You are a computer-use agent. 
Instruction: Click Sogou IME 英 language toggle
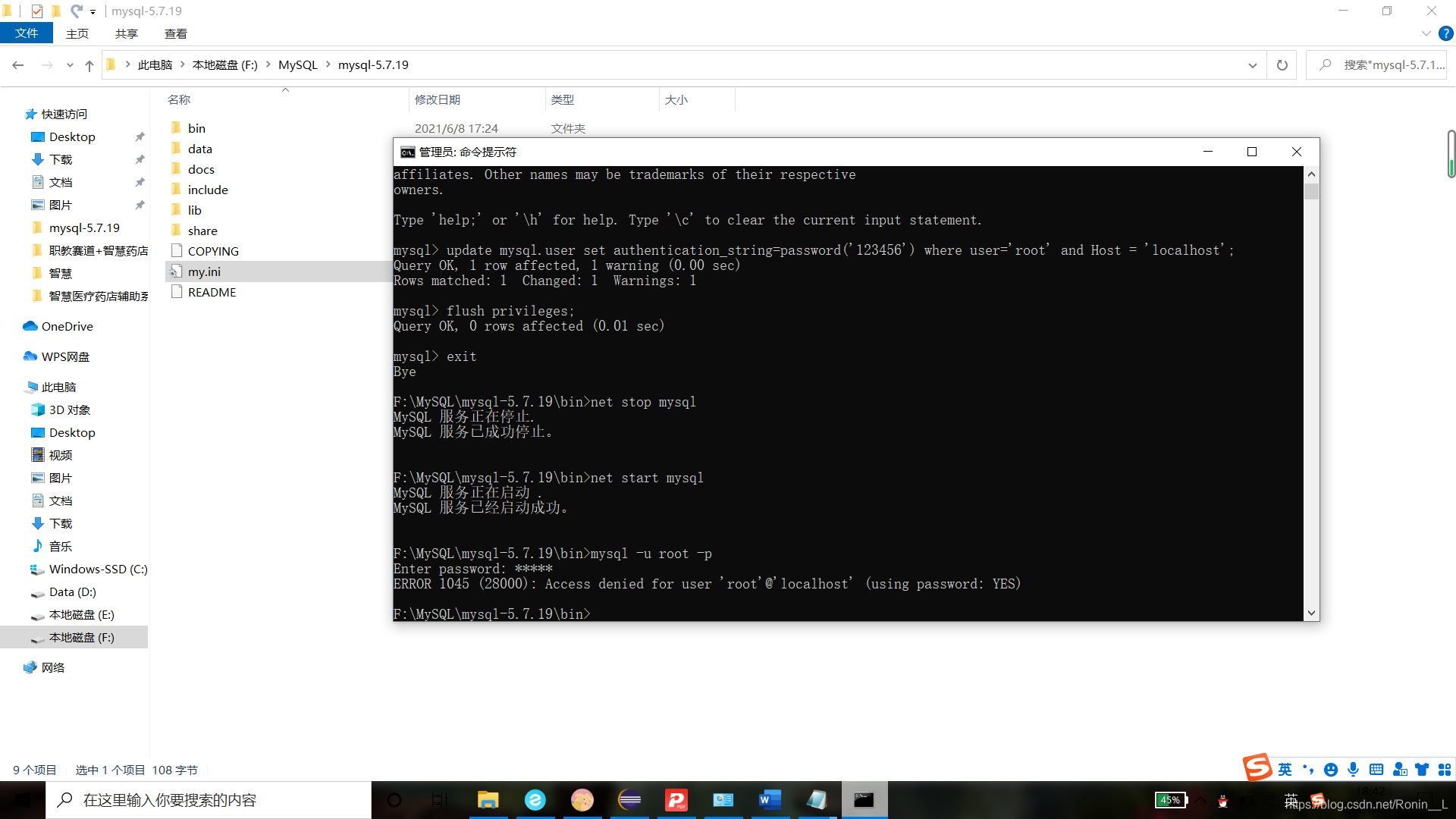(x=1285, y=770)
